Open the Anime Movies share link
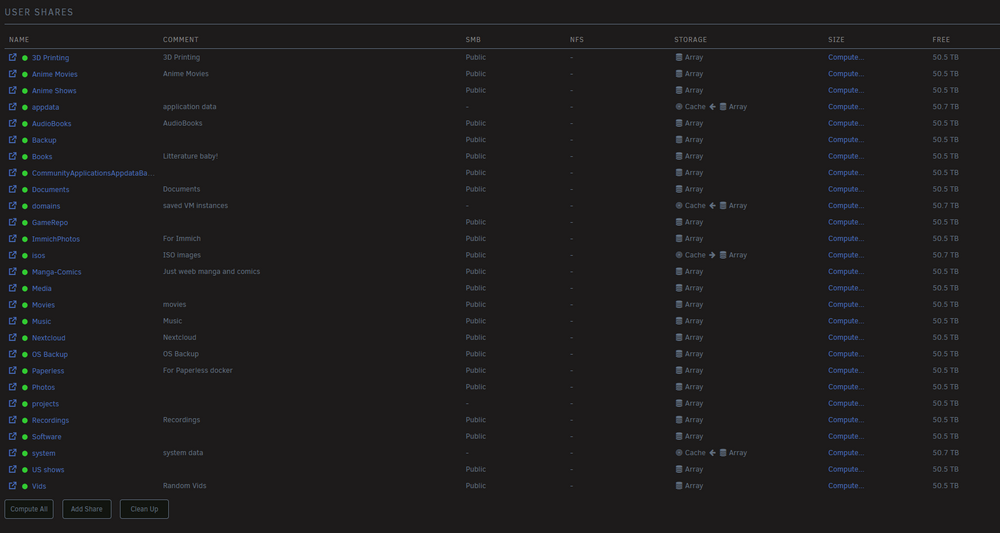 click(55, 74)
